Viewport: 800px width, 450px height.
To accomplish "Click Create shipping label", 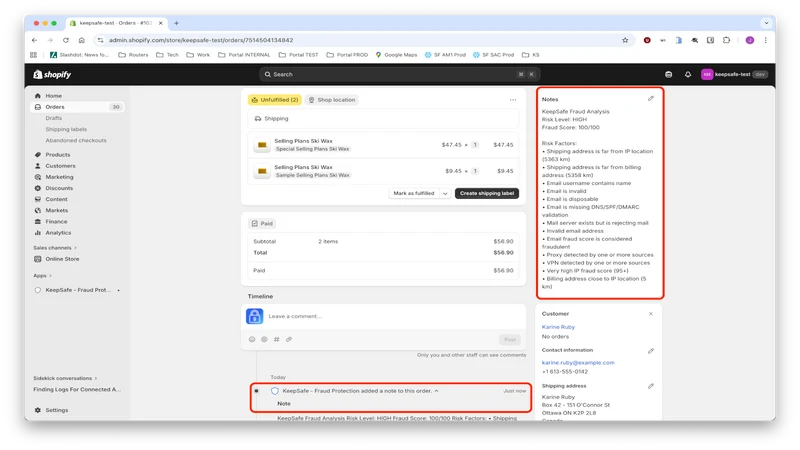I will point(487,193).
